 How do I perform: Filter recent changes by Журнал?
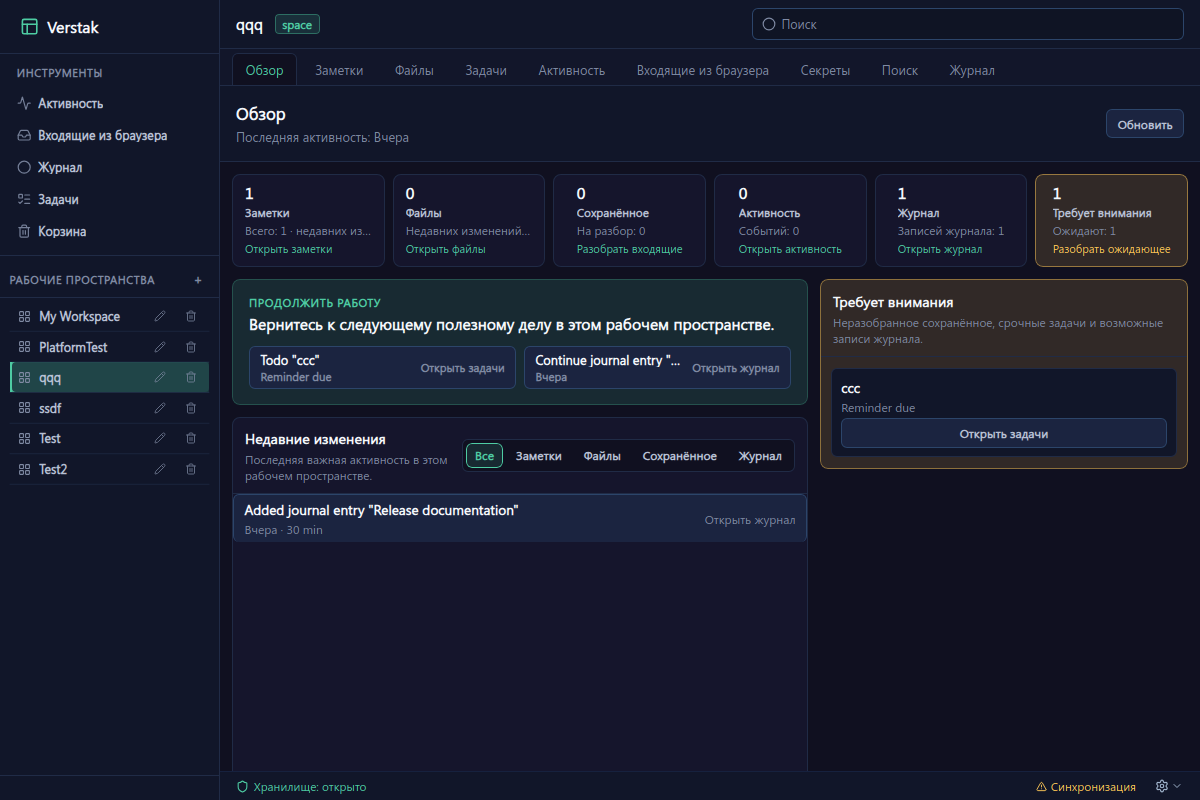(x=760, y=456)
